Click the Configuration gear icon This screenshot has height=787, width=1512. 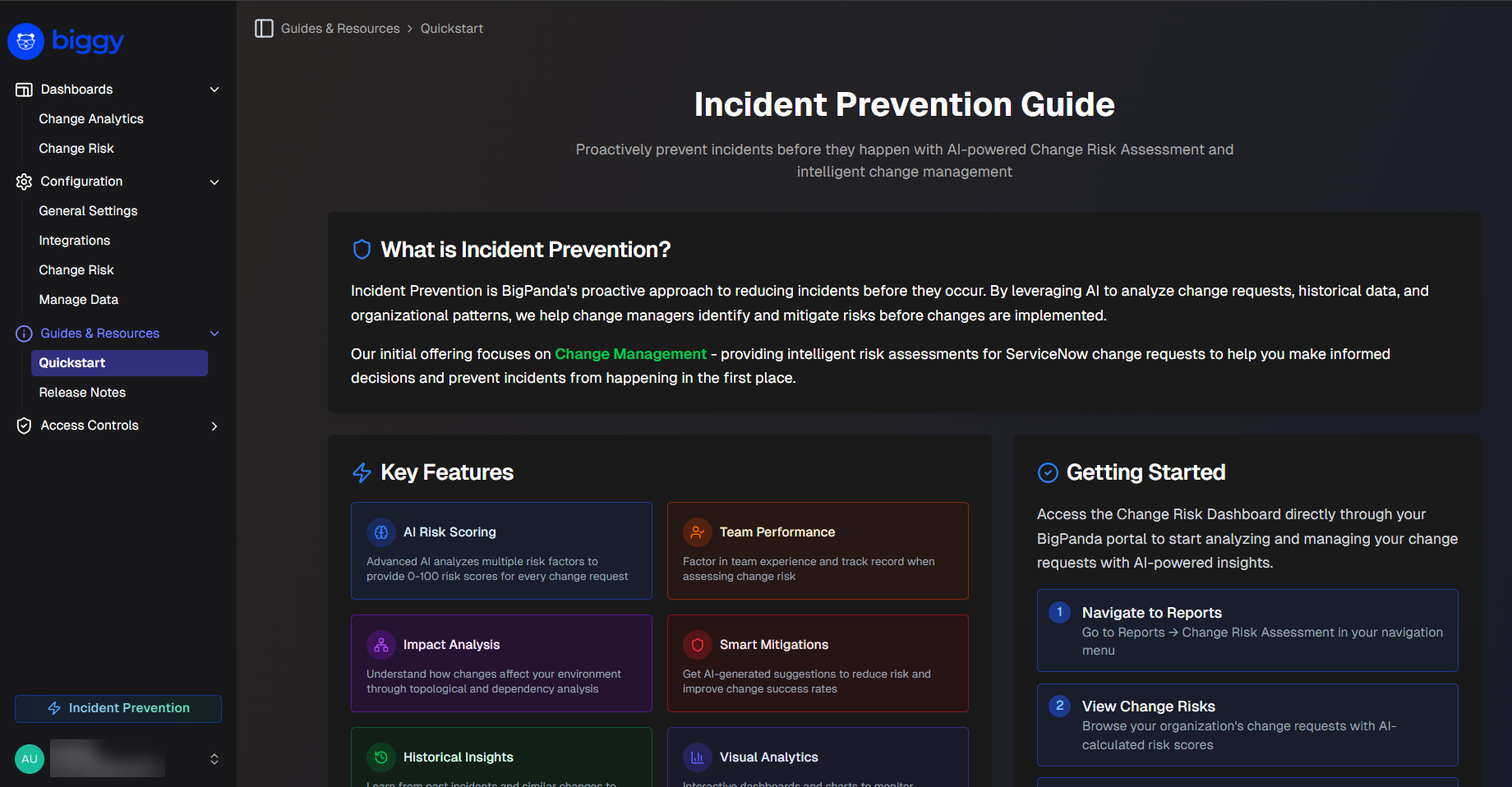(x=24, y=182)
